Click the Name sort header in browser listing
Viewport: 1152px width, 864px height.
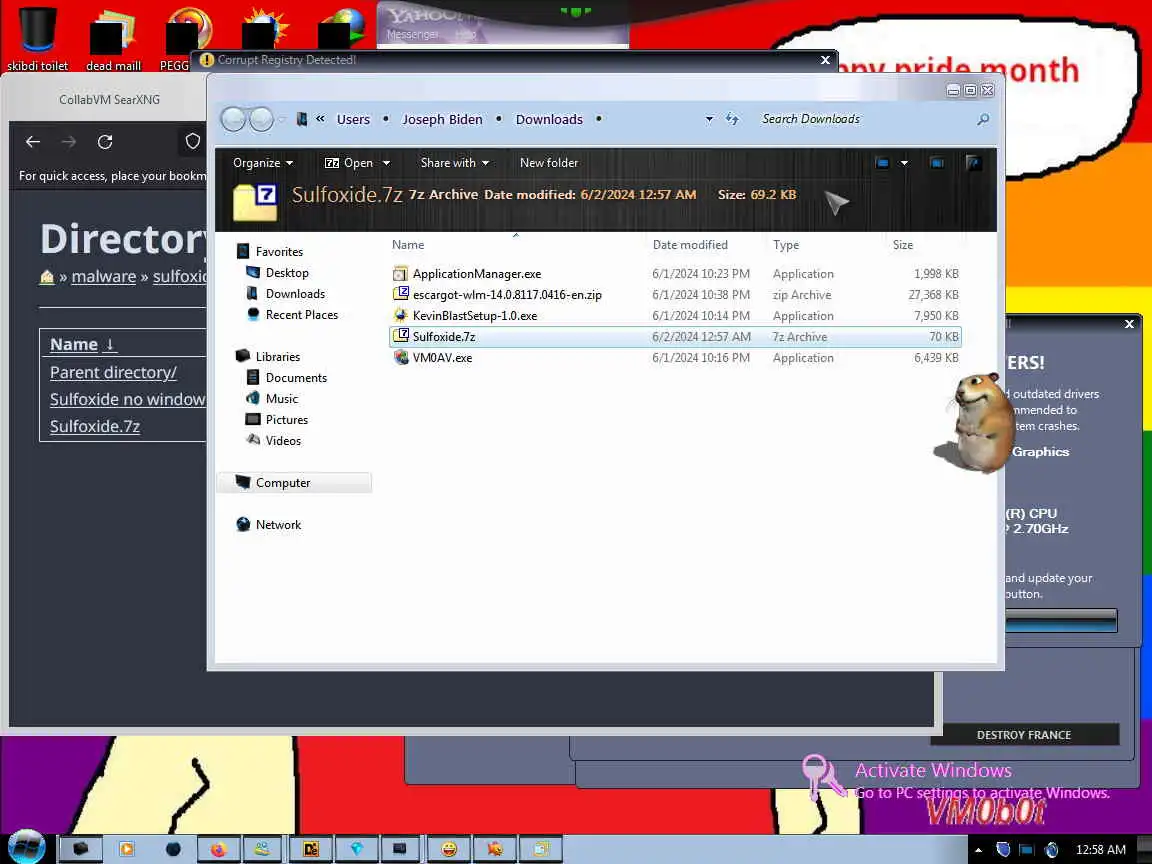(x=82, y=344)
